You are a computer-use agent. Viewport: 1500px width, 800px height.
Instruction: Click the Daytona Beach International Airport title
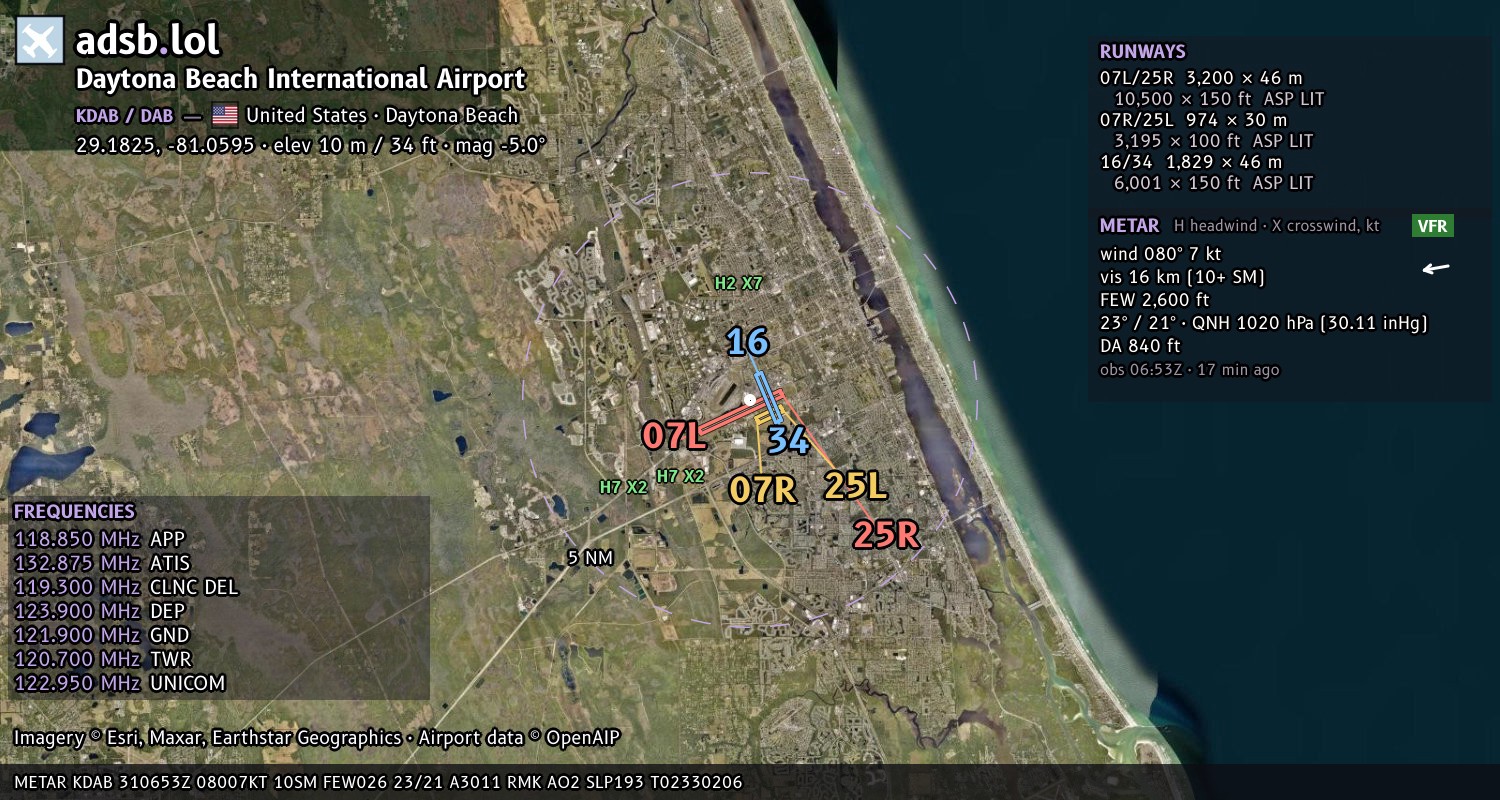tap(300, 79)
